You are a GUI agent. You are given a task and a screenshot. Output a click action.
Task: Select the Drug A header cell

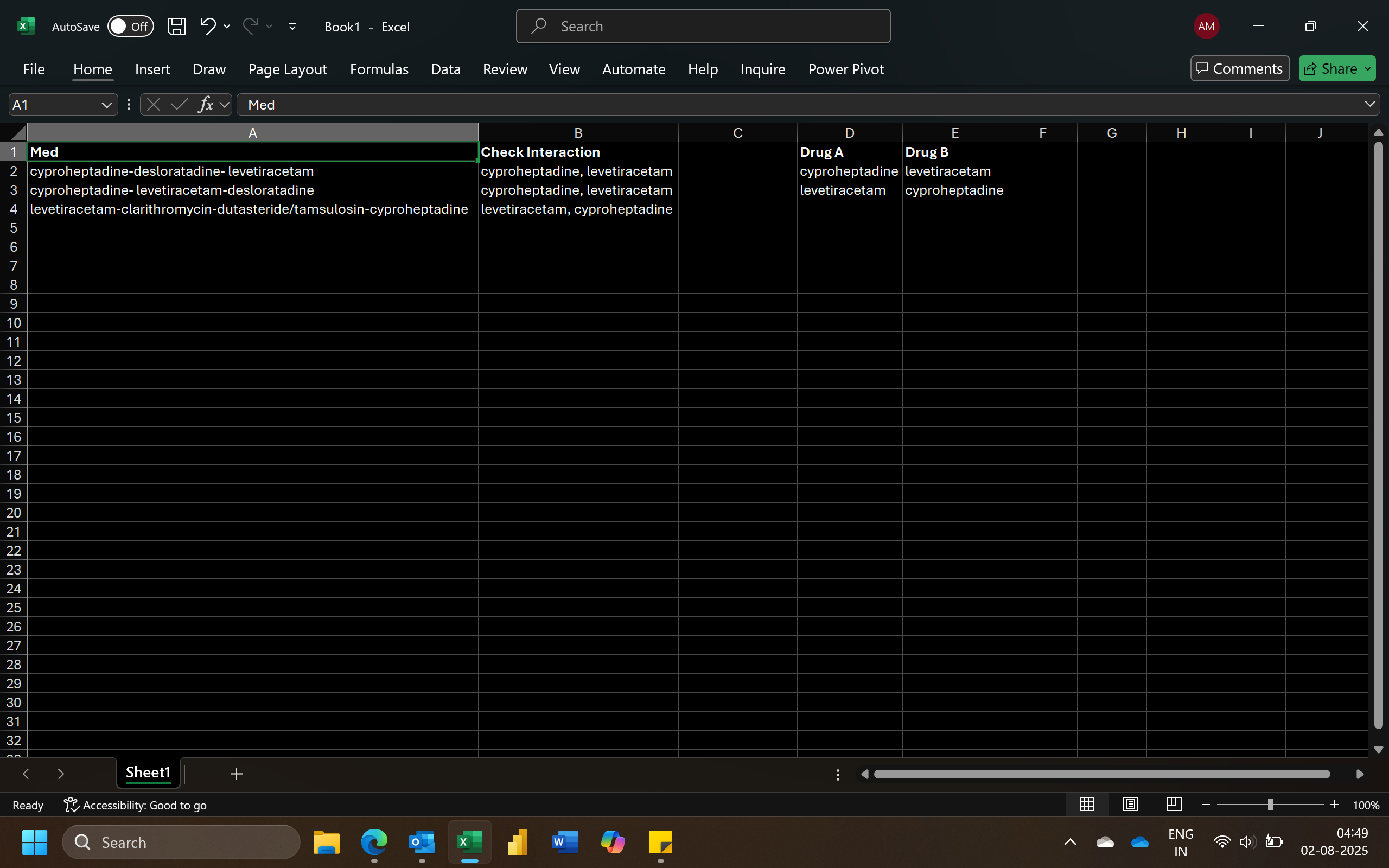[x=850, y=152]
